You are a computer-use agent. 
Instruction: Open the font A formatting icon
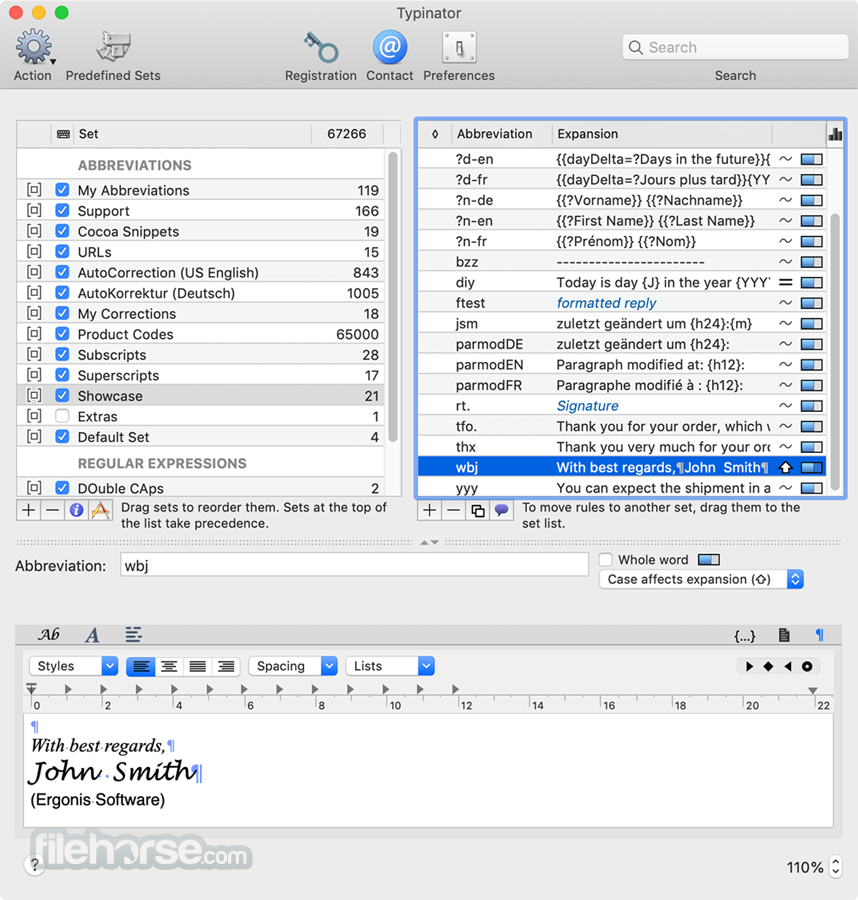[x=92, y=635]
